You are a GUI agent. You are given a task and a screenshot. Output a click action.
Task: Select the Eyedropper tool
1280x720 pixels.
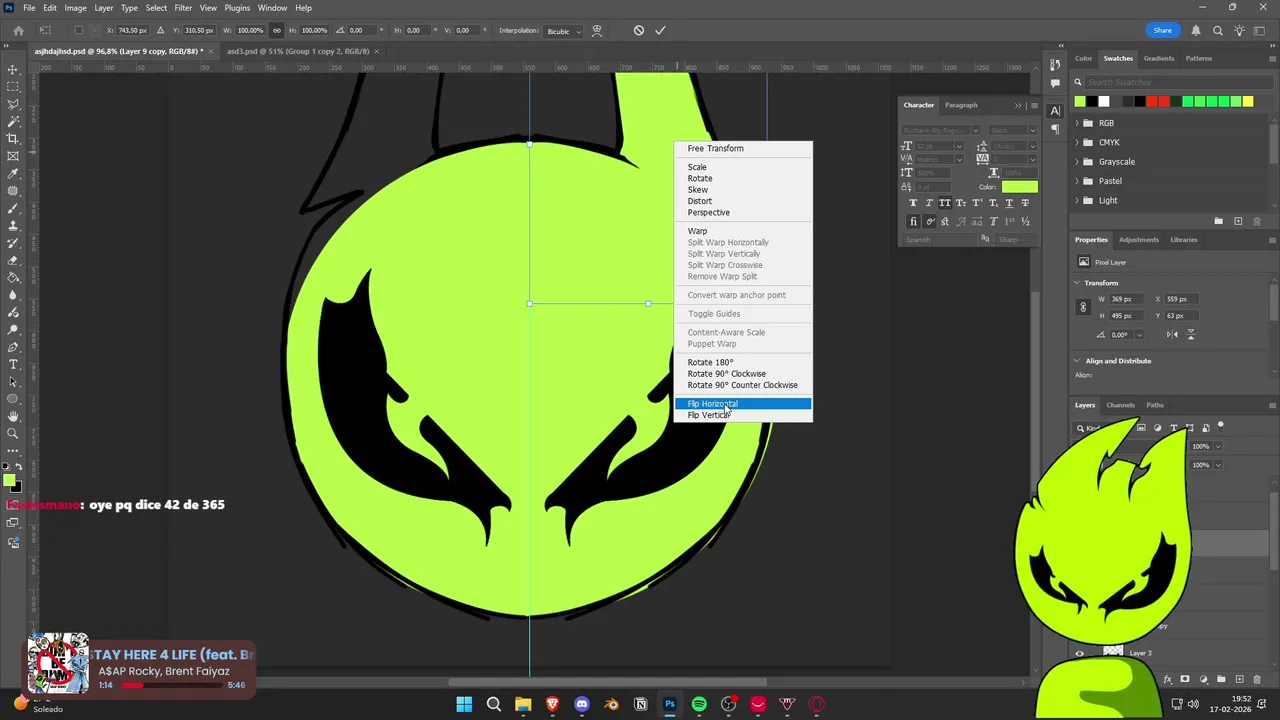(13, 174)
